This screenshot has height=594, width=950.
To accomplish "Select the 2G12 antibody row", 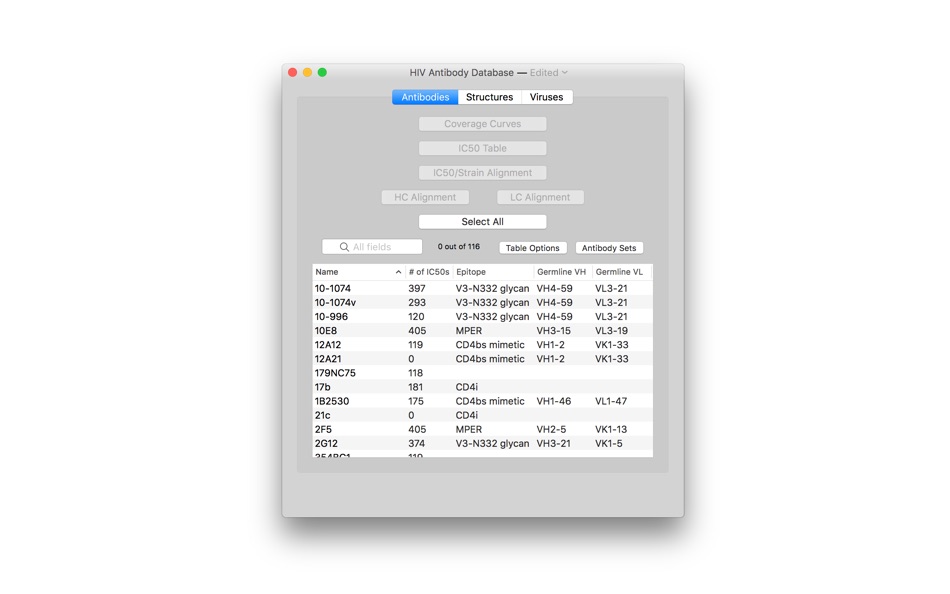I will click(482, 443).
